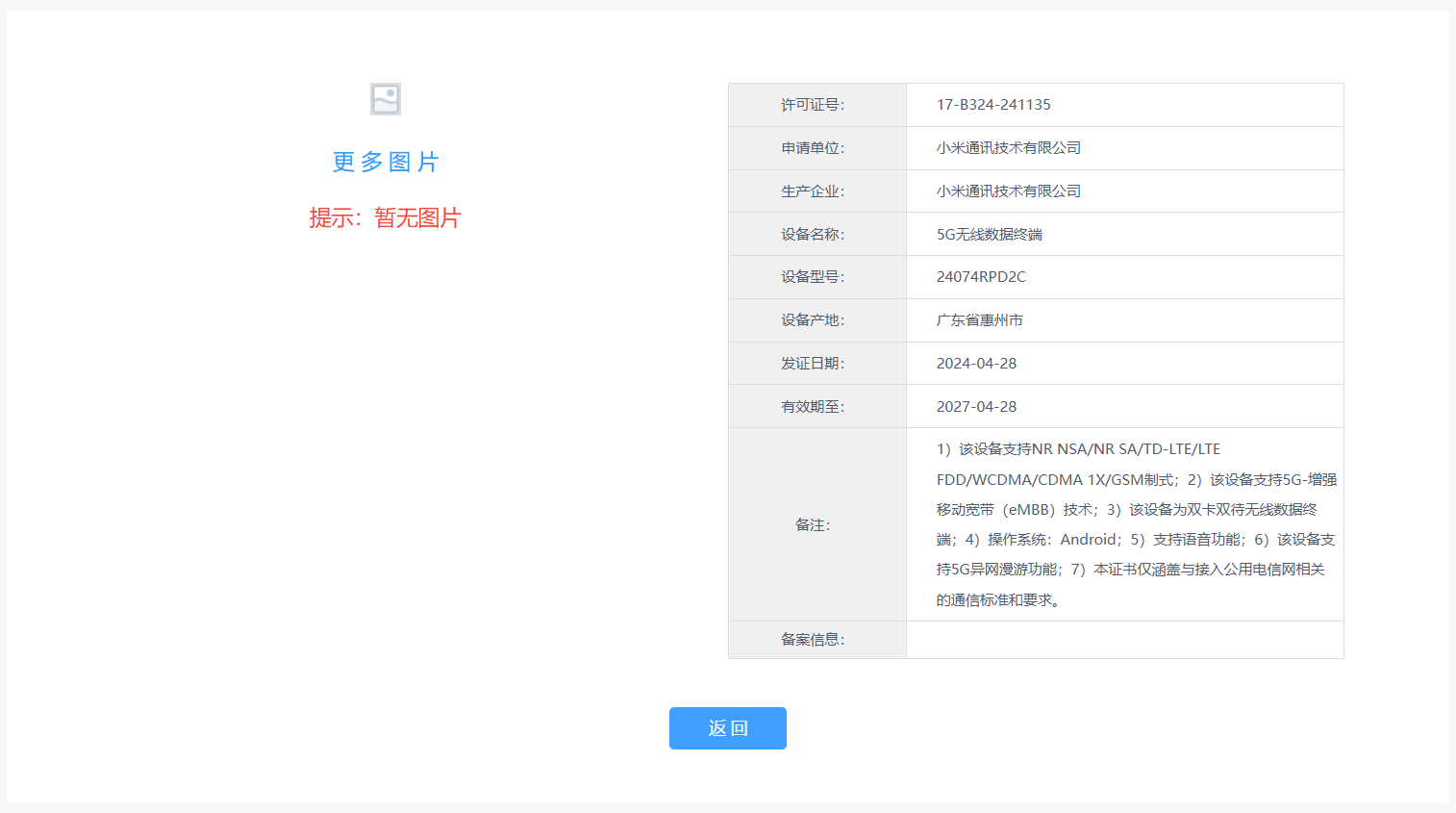Click the 备注 label cell
The width and height of the screenshot is (1456, 813).
click(817, 524)
